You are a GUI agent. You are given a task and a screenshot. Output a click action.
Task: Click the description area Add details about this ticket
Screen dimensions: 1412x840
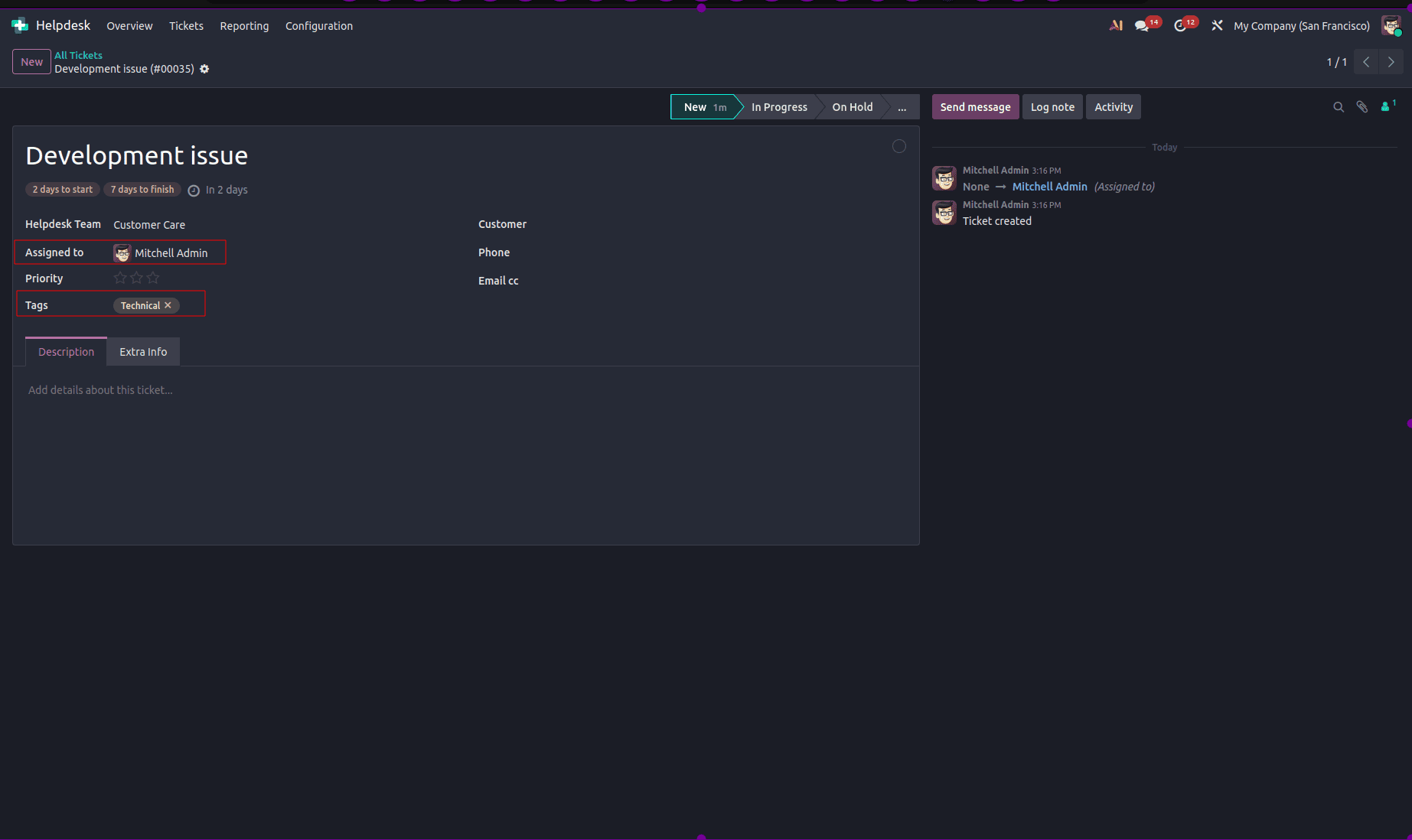pyautogui.click(x=100, y=390)
